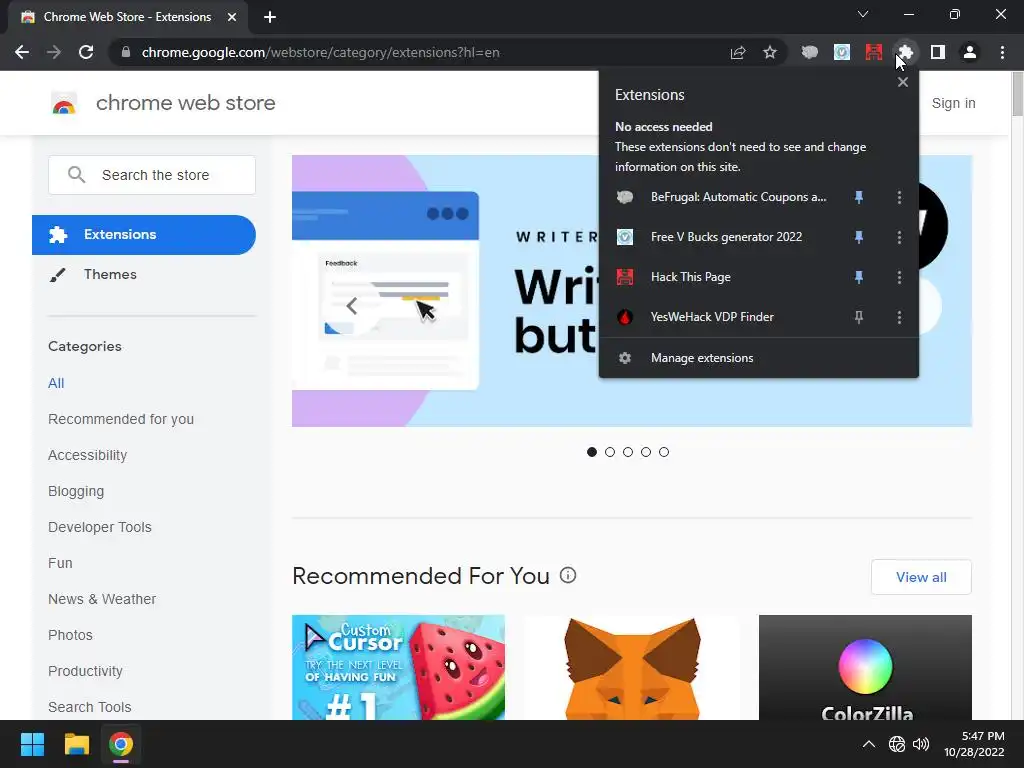Go back to the previous page
Image resolution: width=1024 pixels, height=768 pixels.
coord(22,52)
